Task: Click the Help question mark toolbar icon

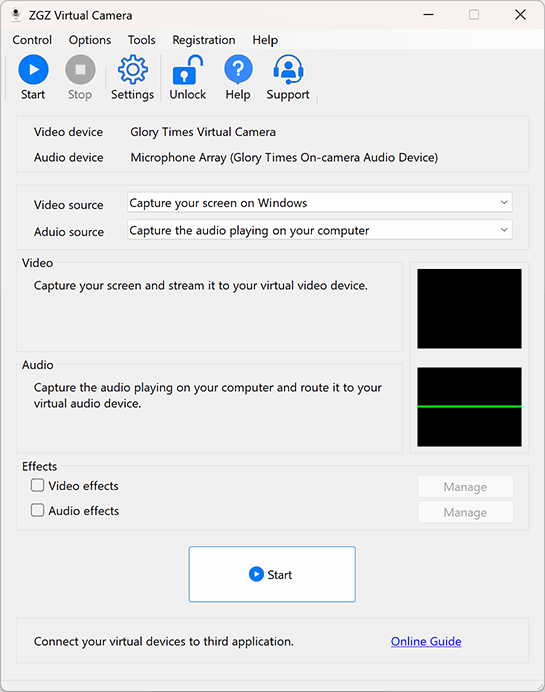Action: pos(238,70)
